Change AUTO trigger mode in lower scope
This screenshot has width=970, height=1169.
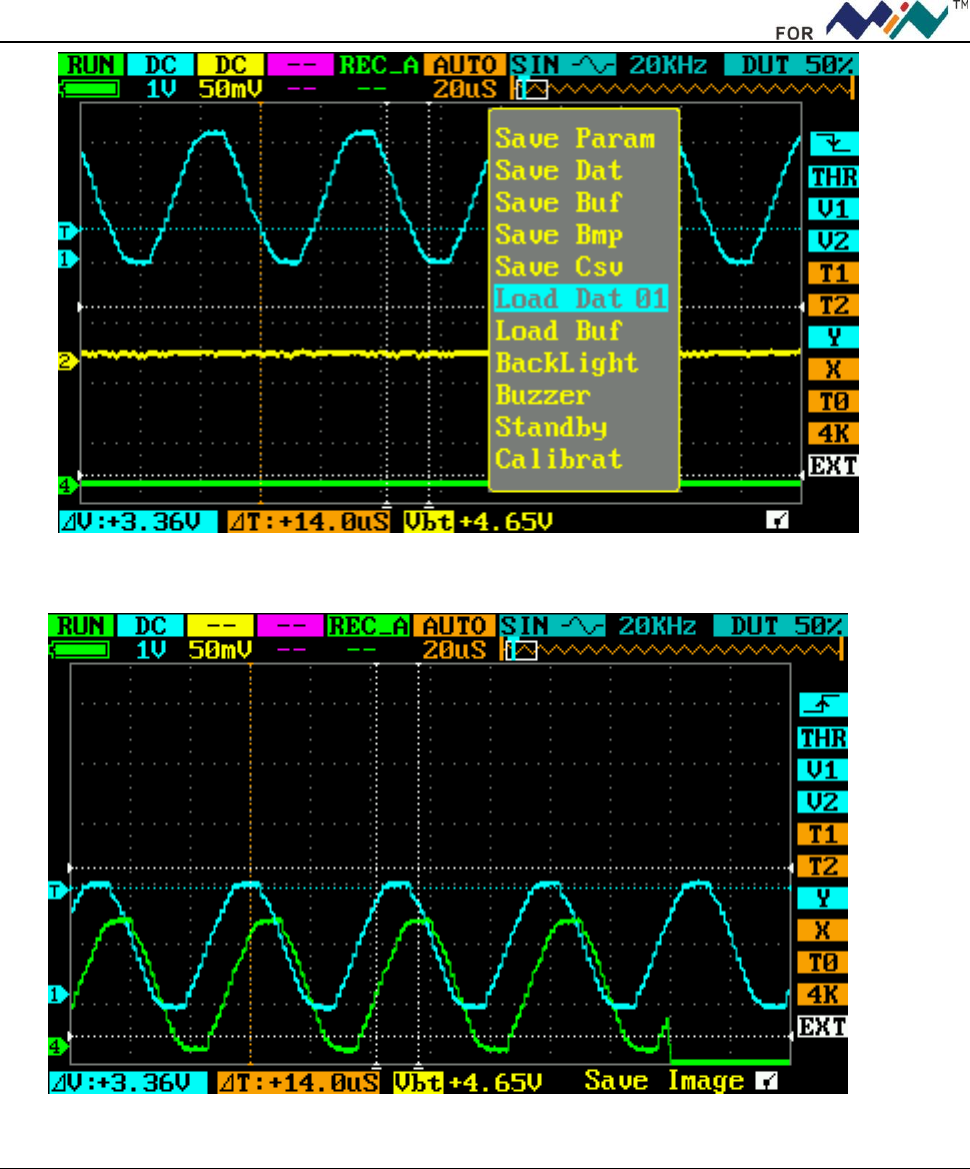(x=454, y=626)
